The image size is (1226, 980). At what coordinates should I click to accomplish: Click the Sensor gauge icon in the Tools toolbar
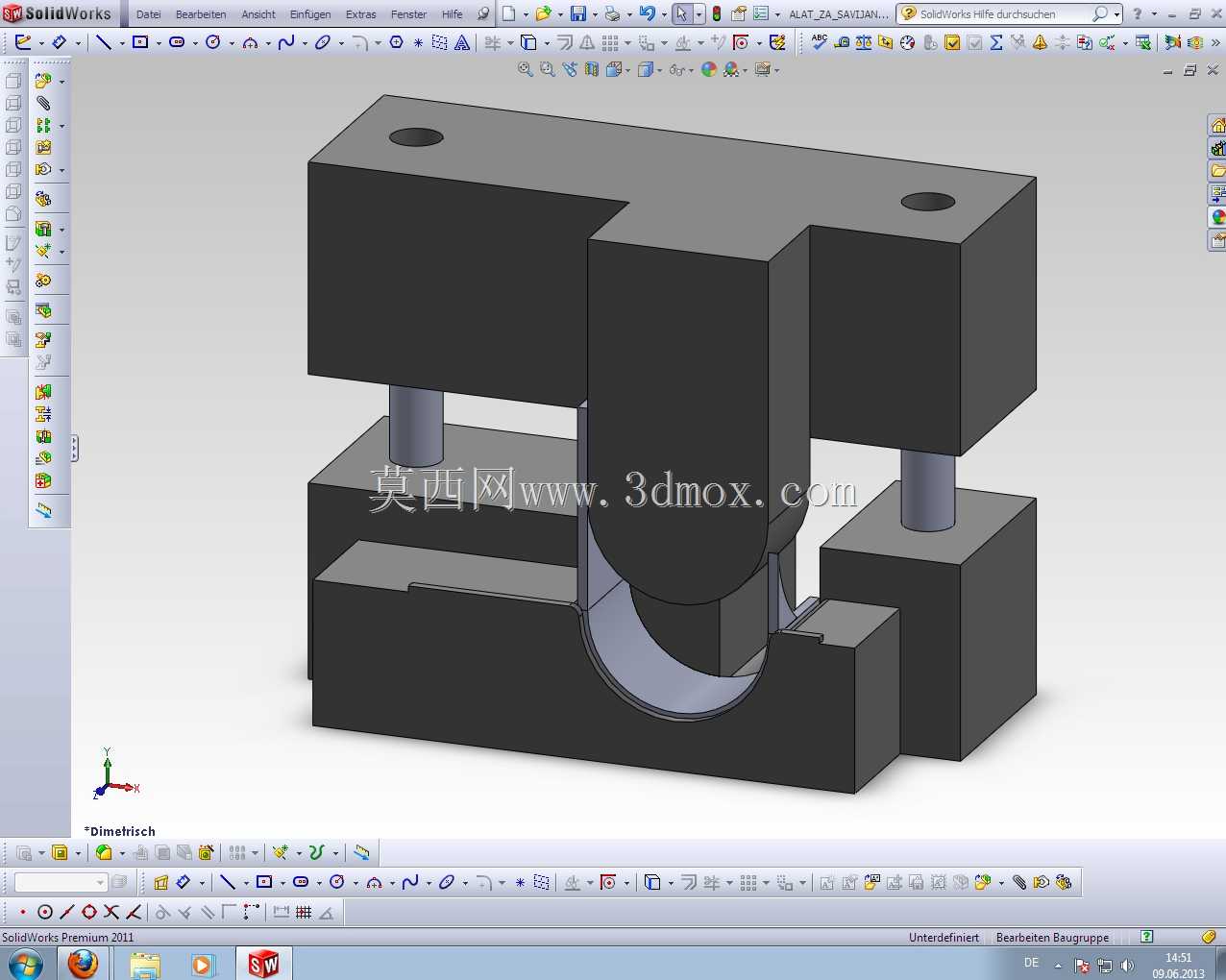pyautogui.click(x=908, y=42)
